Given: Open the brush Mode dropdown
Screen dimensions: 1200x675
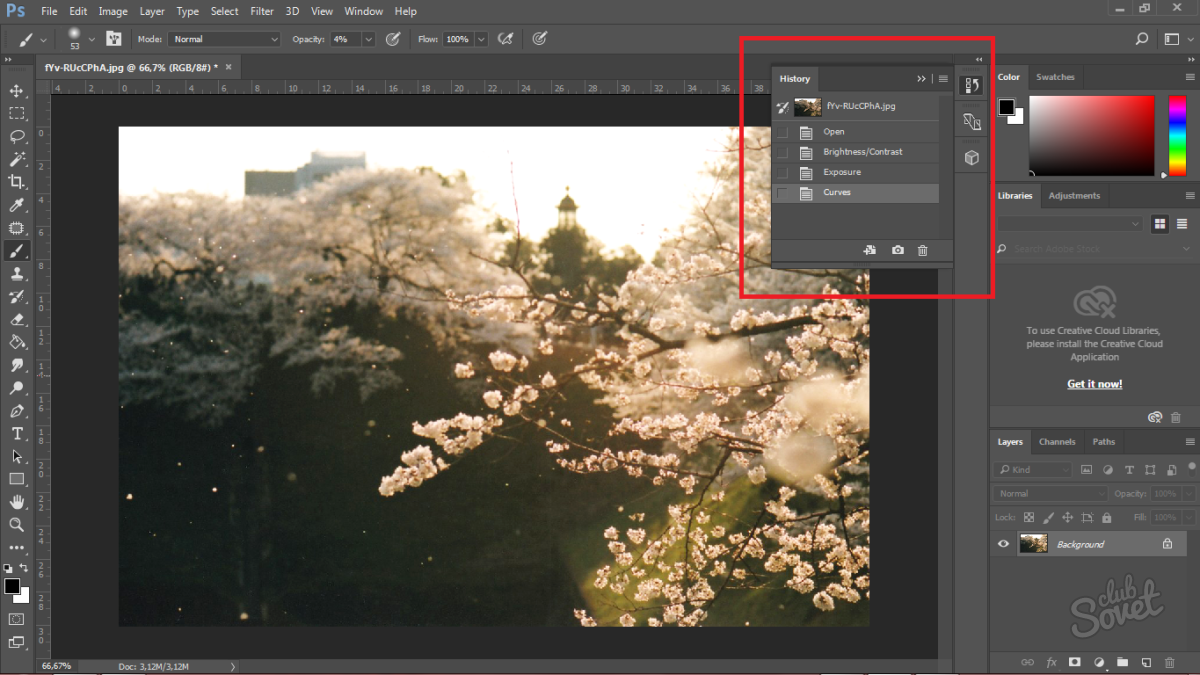Looking at the screenshot, I should point(225,39).
